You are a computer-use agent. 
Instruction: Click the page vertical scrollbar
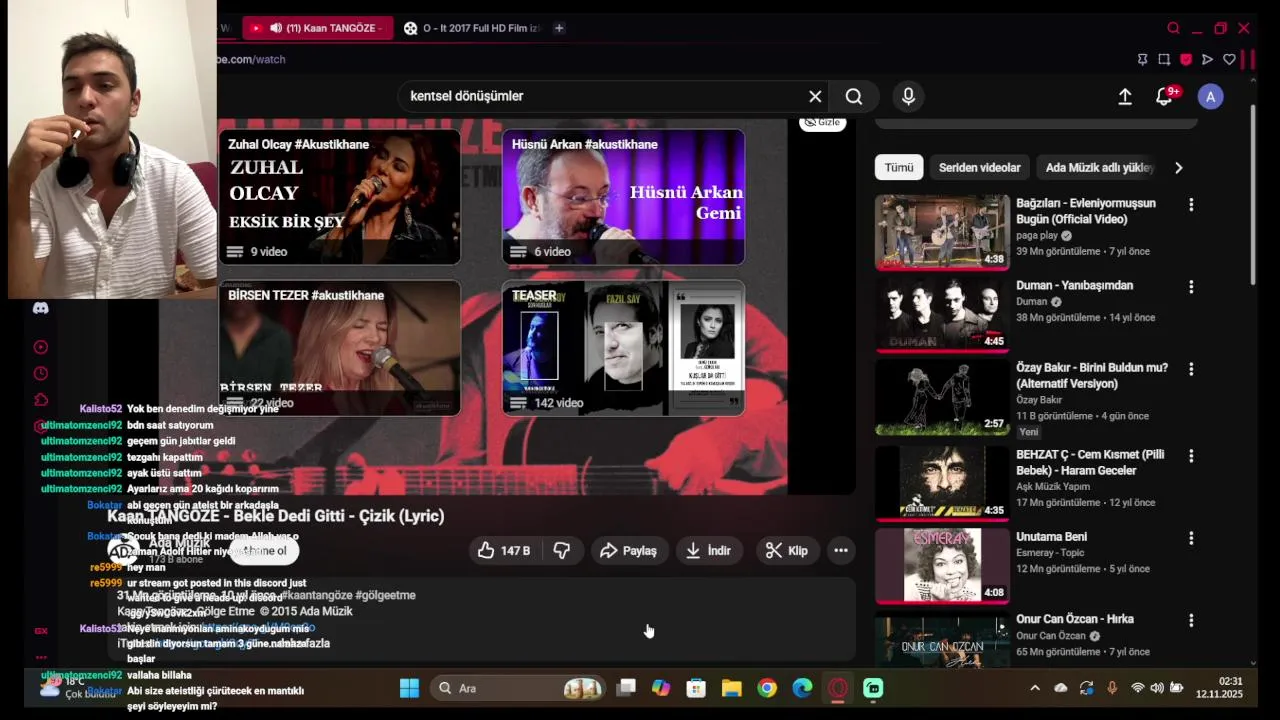[x=1253, y=193]
